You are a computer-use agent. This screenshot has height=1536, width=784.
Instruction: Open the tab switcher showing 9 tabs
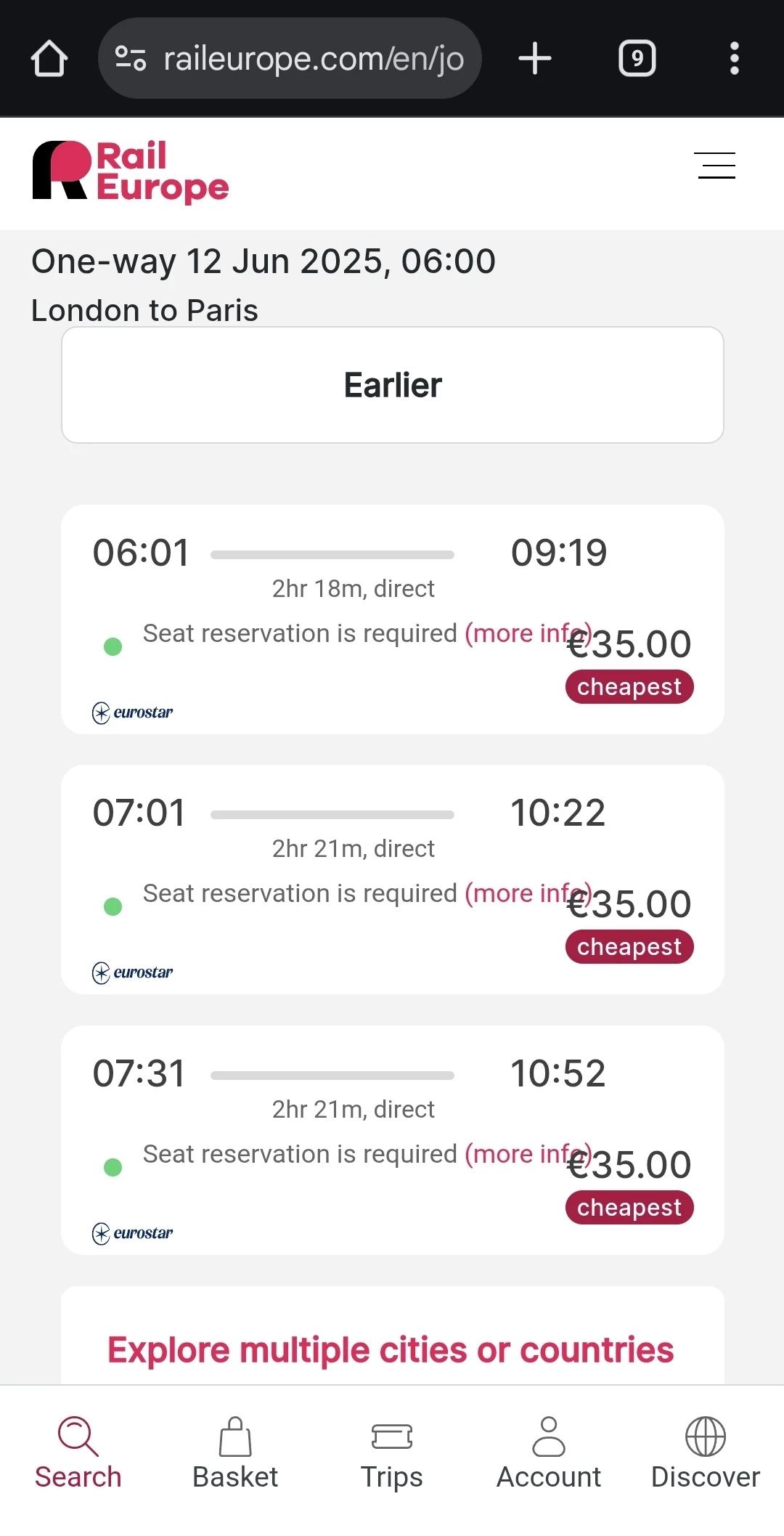637,59
